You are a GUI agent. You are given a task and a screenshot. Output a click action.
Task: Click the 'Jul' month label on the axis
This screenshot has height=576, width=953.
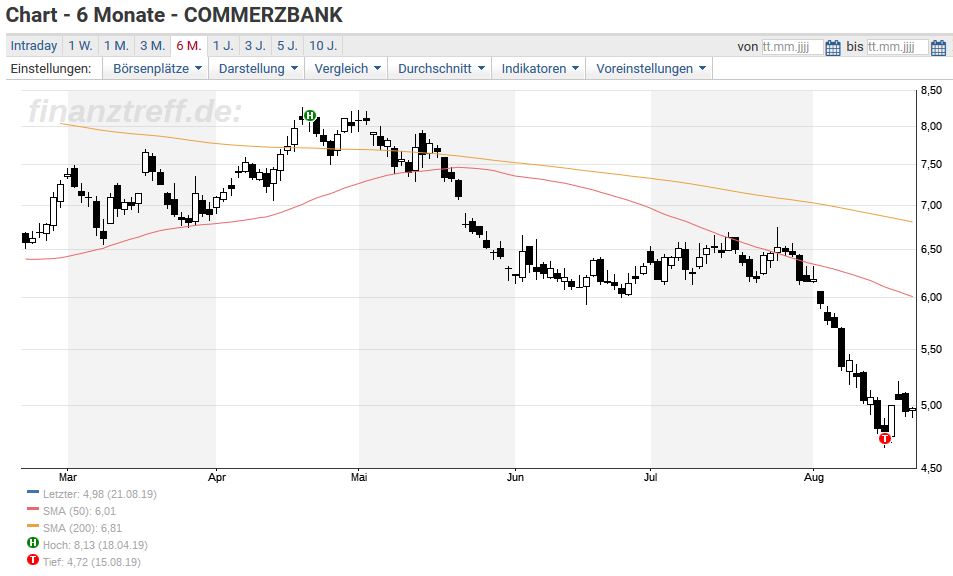(x=651, y=478)
